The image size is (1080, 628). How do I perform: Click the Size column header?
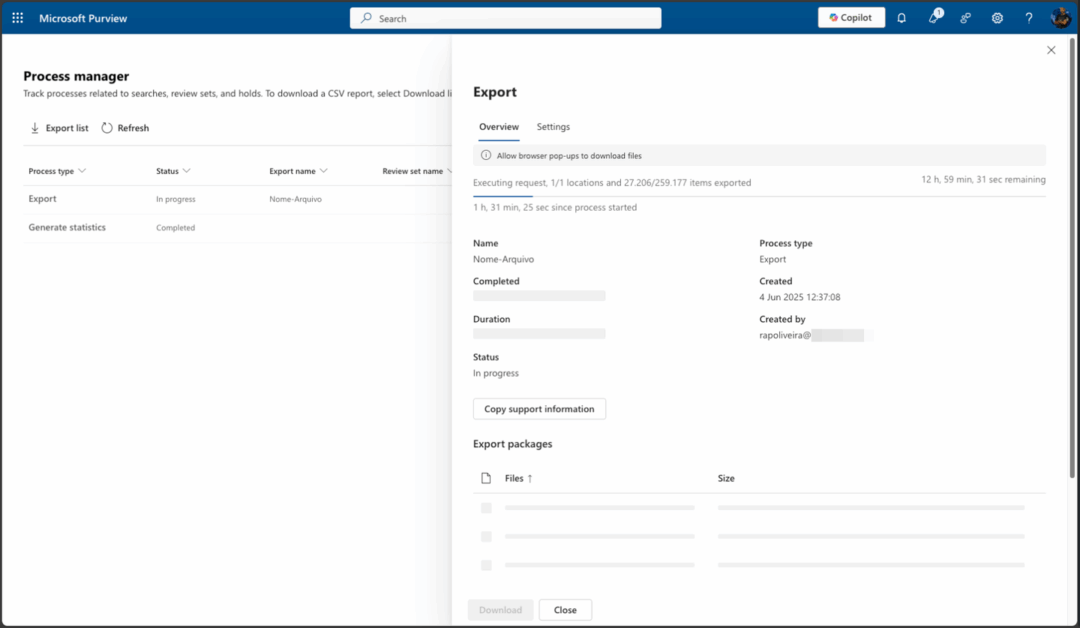[x=726, y=479]
